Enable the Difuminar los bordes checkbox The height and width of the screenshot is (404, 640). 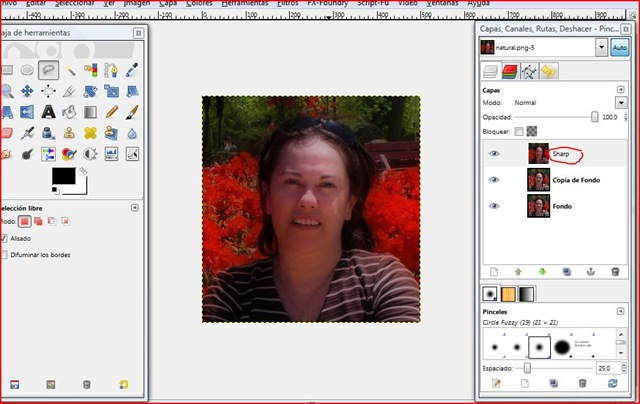[x=7, y=255]
